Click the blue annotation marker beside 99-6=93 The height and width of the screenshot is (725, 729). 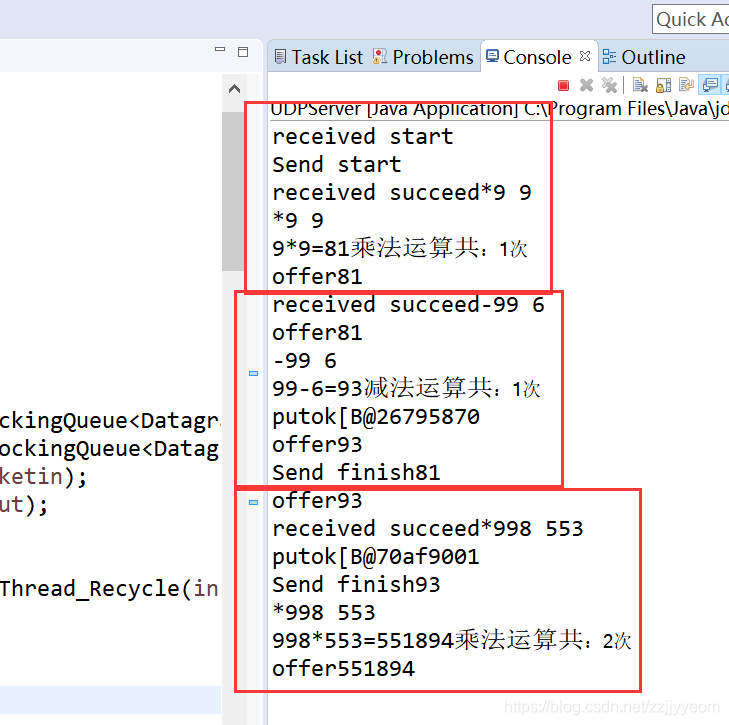tap(253, 373)
